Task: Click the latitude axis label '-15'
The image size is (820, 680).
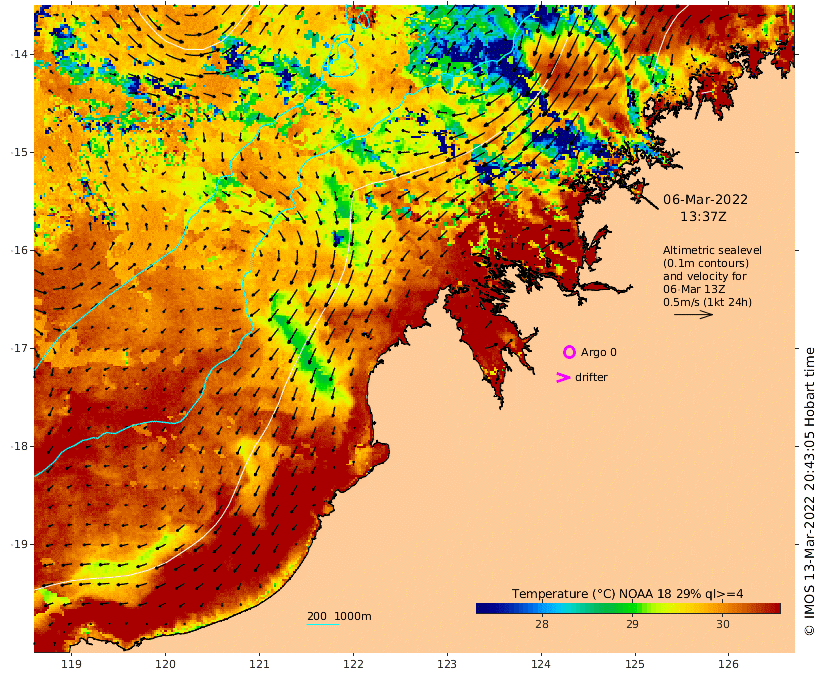Action: [x=19, y=152]
